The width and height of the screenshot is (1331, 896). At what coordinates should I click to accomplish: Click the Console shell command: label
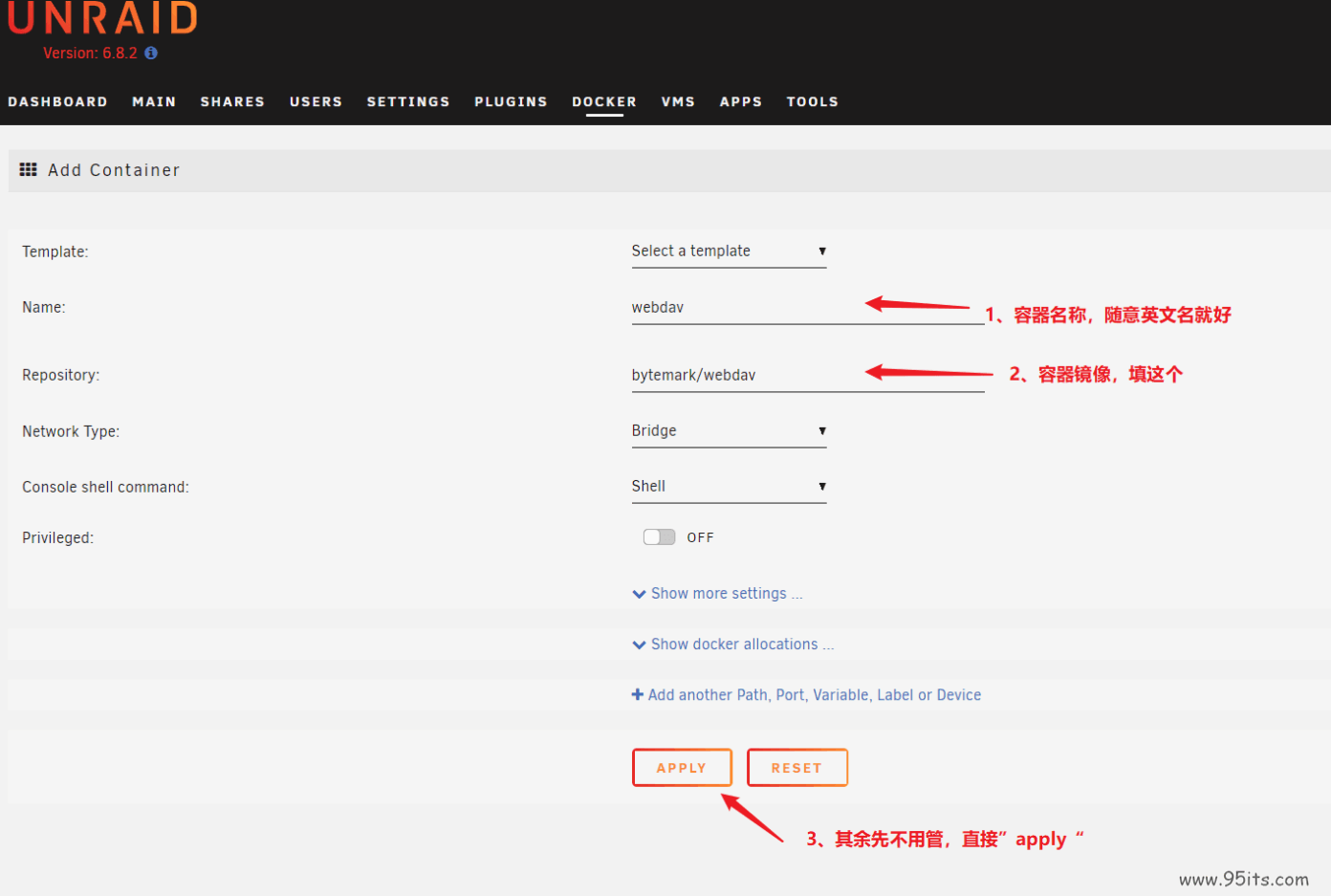point(105,487)
